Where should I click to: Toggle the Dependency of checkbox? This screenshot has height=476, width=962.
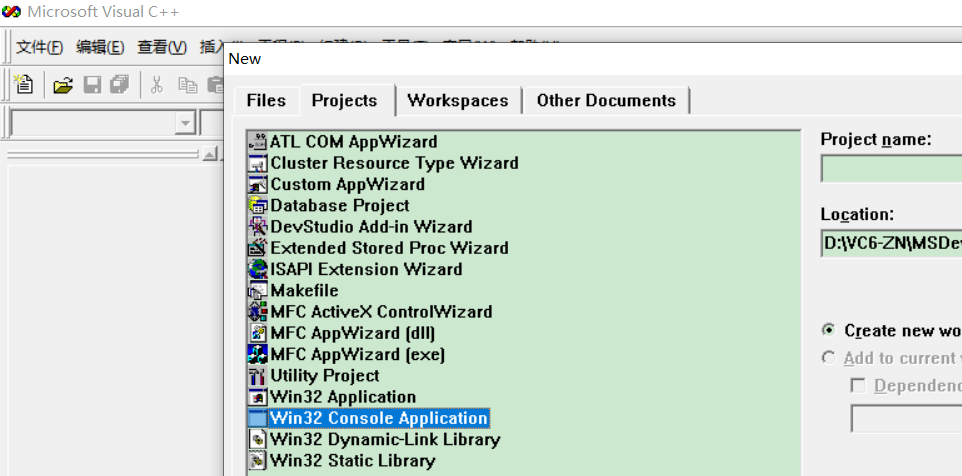pyautogui.click(x=858, y=386)
